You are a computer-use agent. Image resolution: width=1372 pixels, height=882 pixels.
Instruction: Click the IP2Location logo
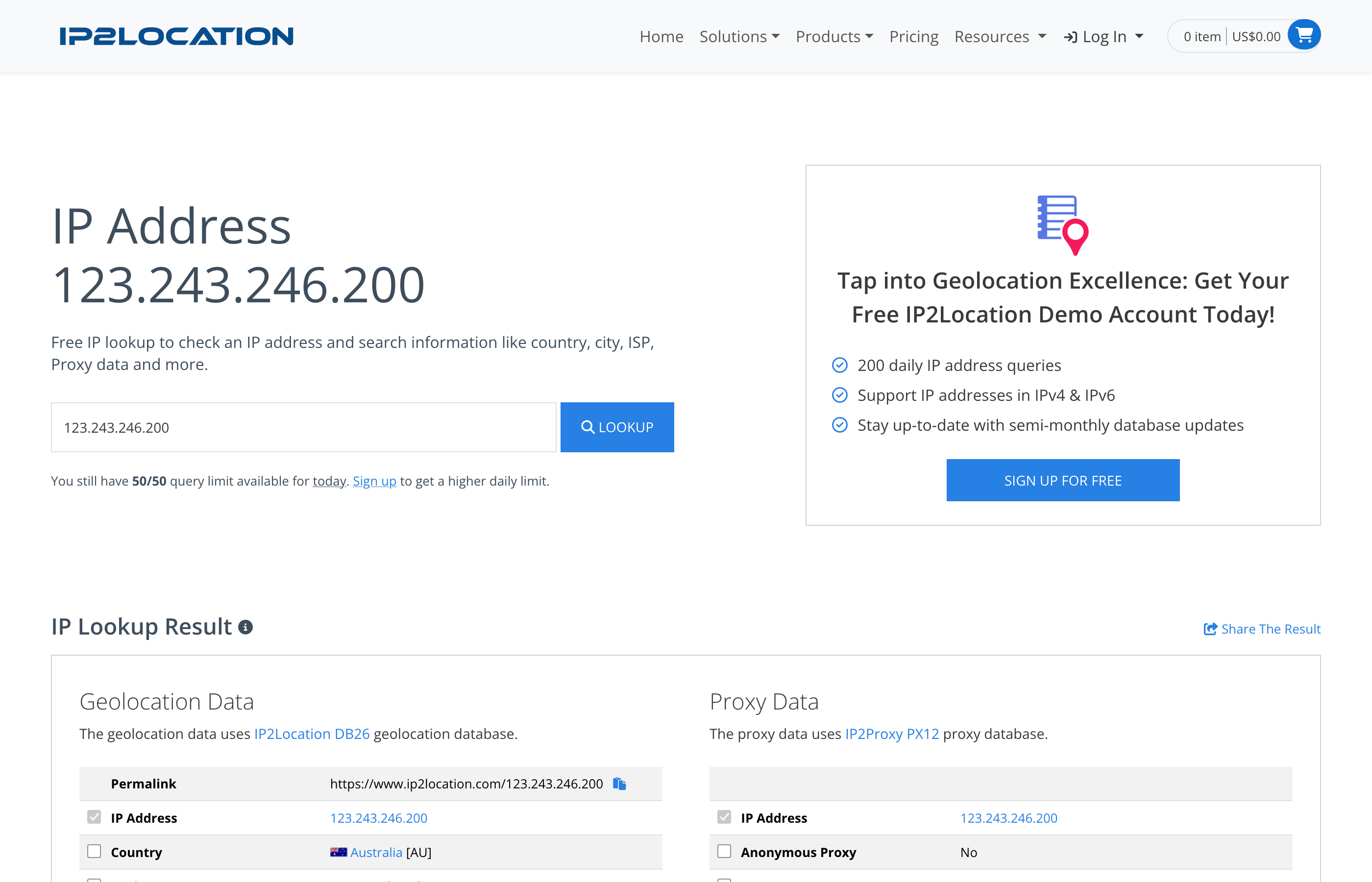point(176,36)
